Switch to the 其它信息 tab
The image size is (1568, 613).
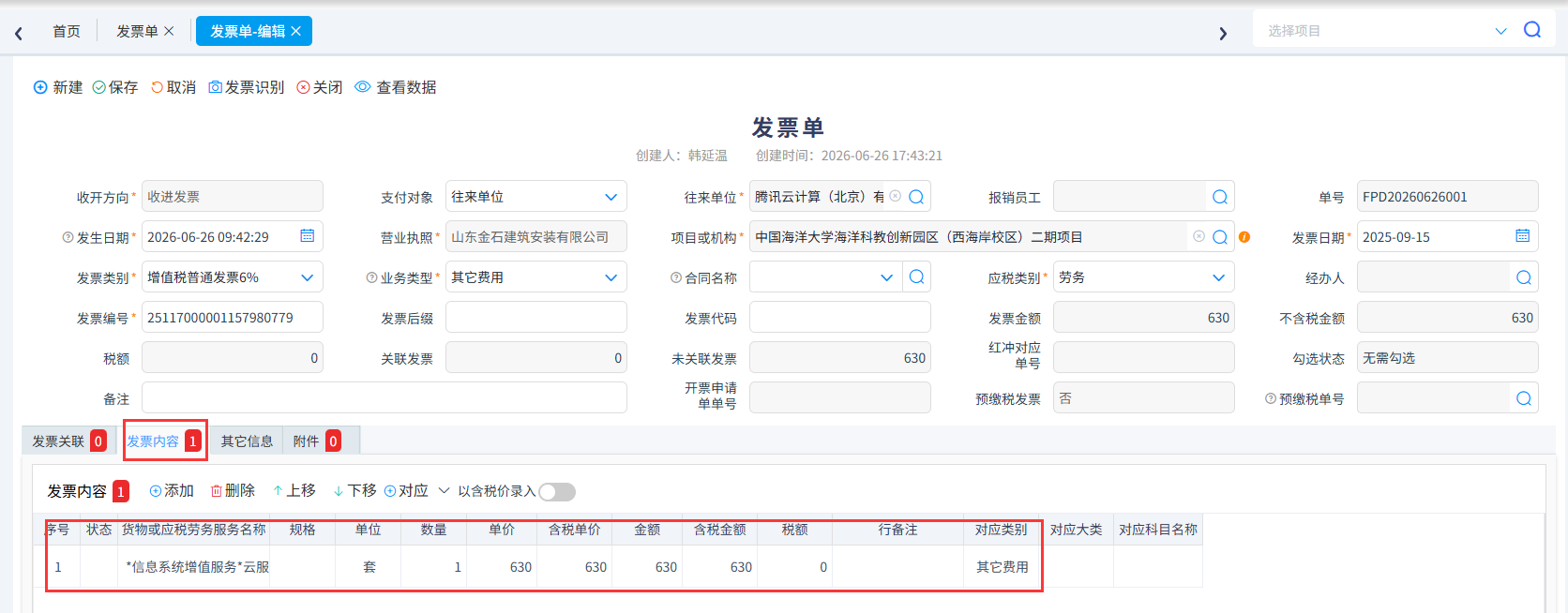click(247, 441)
